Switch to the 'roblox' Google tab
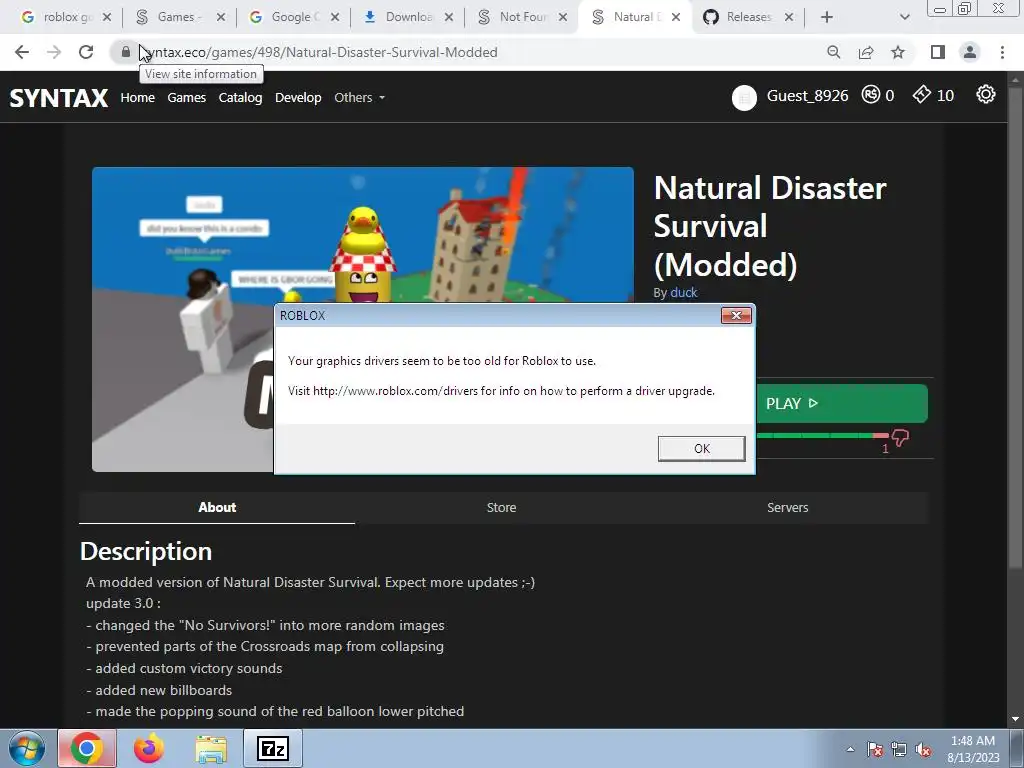Screen dimensions: 1024x768 coord(57,17)
